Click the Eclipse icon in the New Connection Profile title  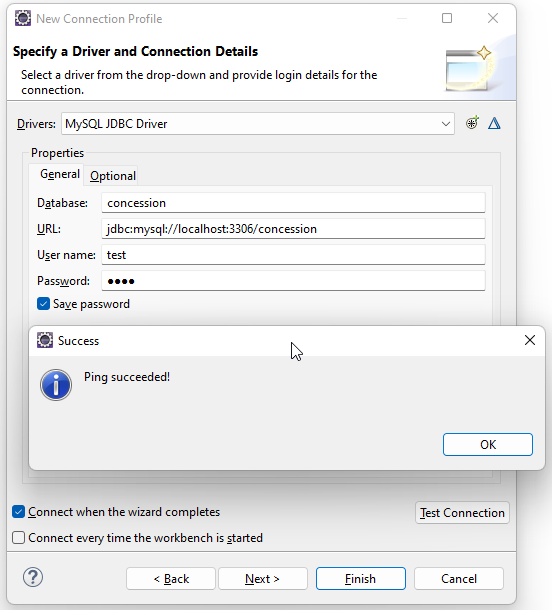[23, 18]
